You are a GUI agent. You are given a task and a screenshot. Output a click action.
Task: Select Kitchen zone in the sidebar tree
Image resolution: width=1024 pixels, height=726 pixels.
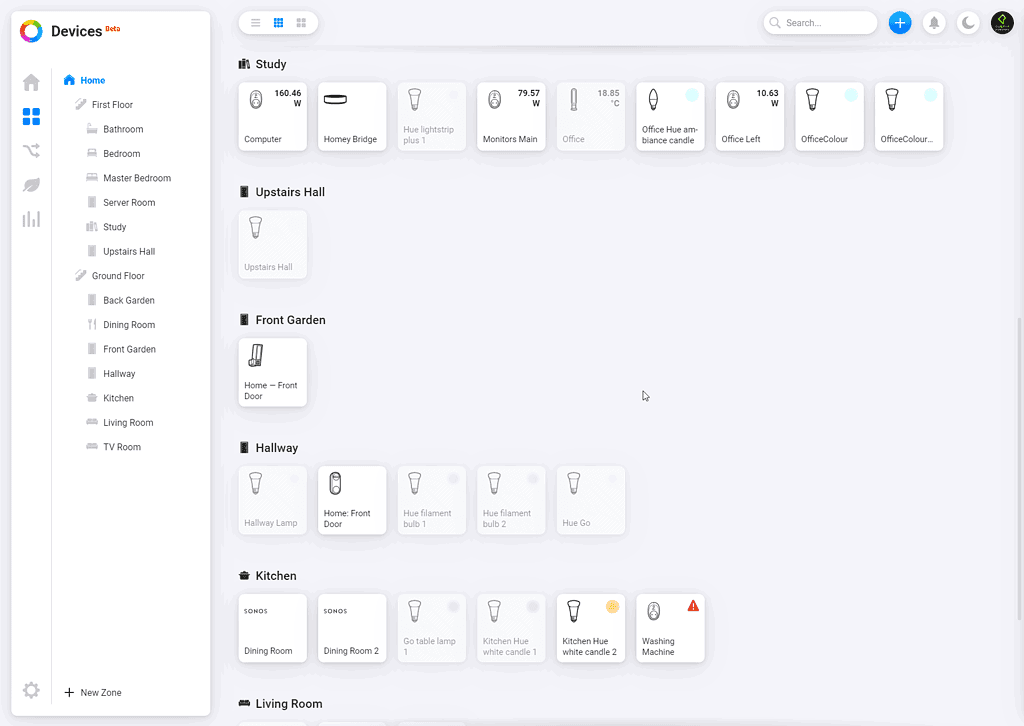pyautogui.click(x=118, y=398)
